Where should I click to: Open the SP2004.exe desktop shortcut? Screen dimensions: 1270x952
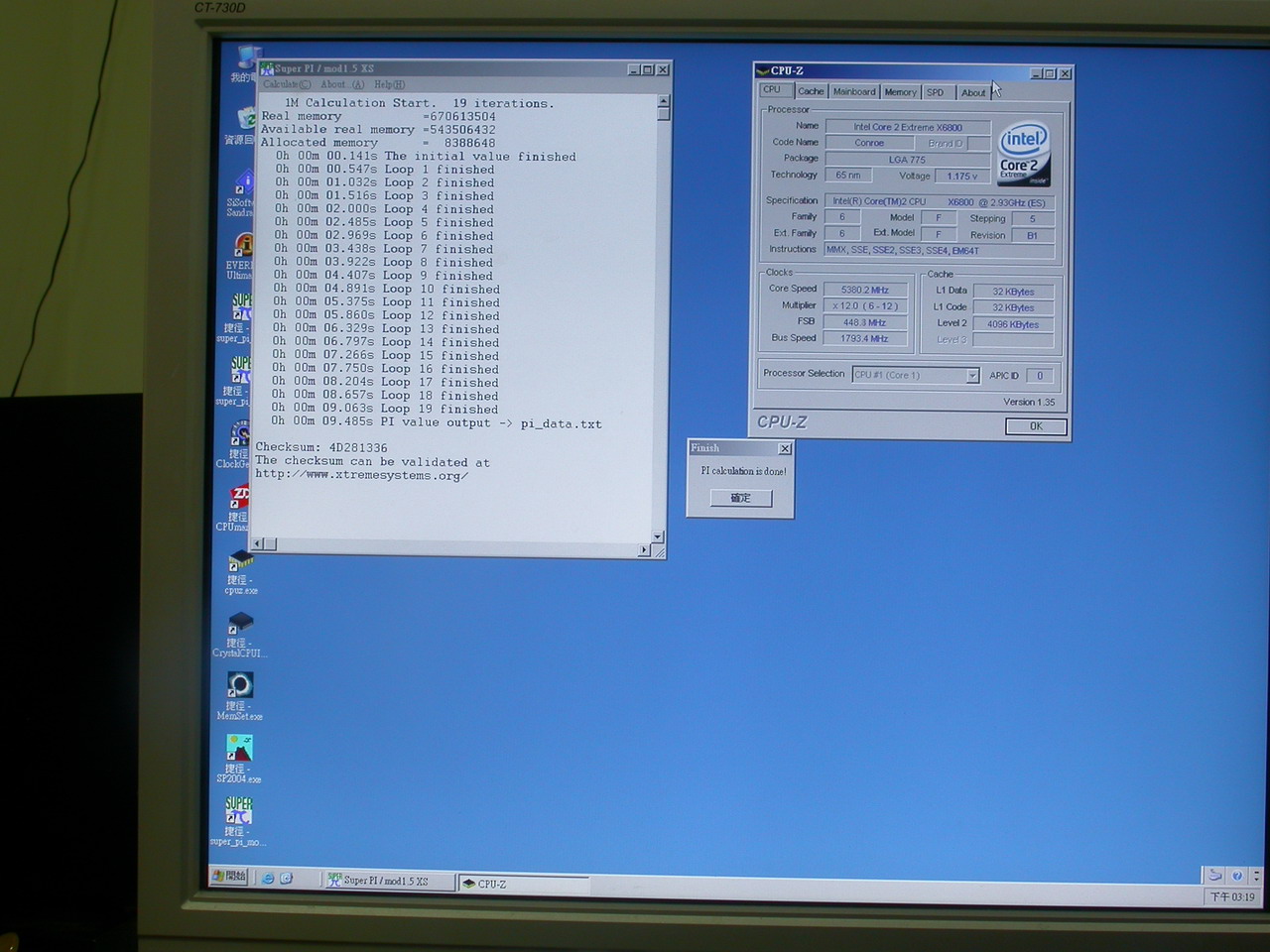(x=239, y=759)
